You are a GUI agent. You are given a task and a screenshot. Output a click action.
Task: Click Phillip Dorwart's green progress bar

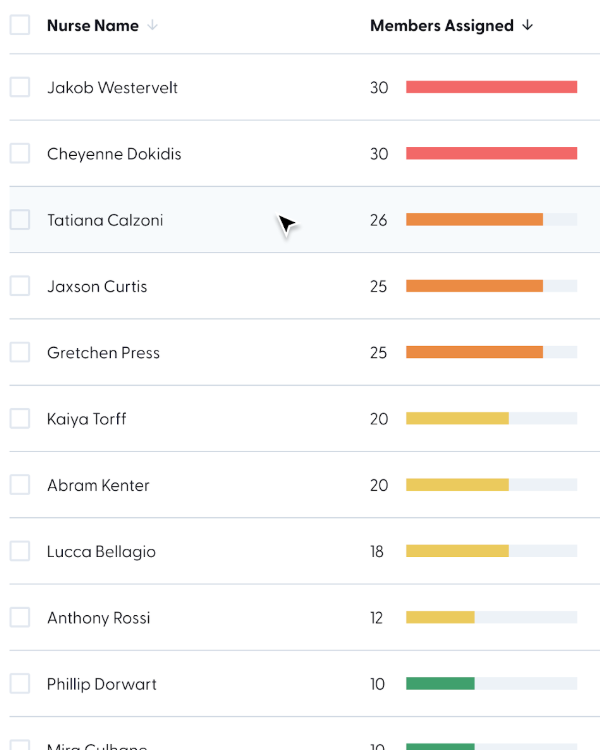tap(440, 684)
